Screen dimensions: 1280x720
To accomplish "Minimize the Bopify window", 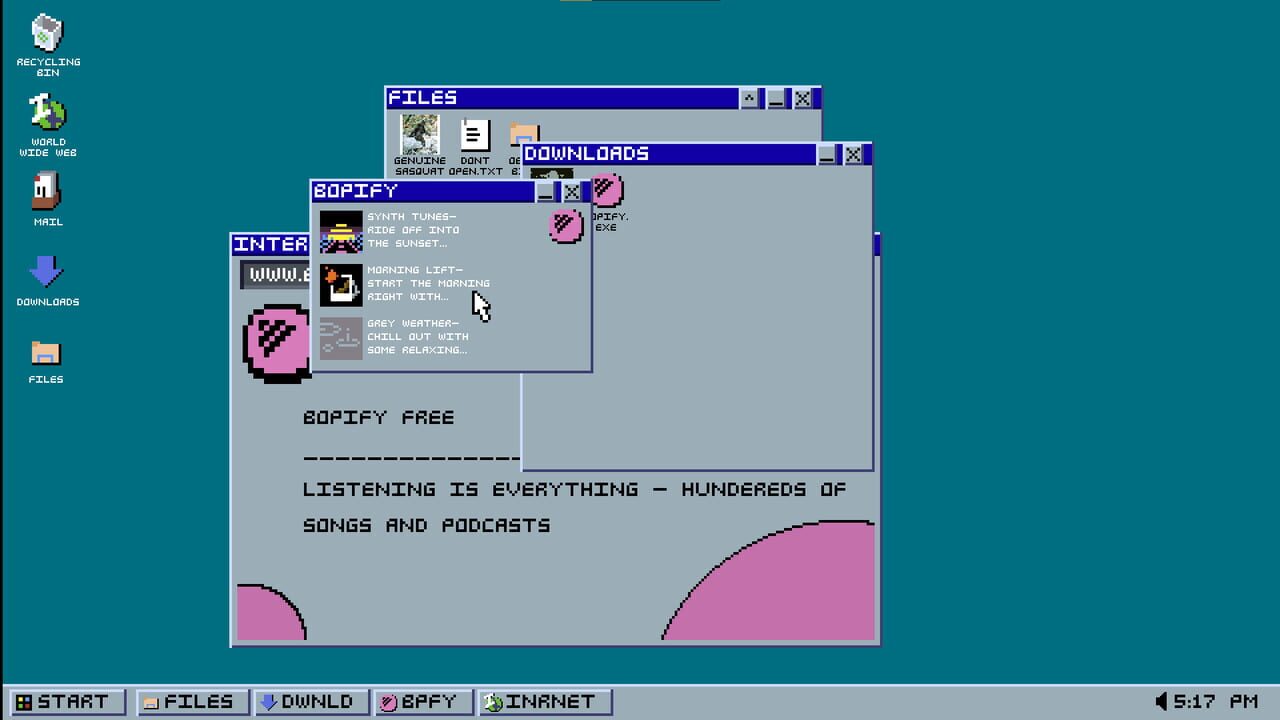I will [546, 192].
